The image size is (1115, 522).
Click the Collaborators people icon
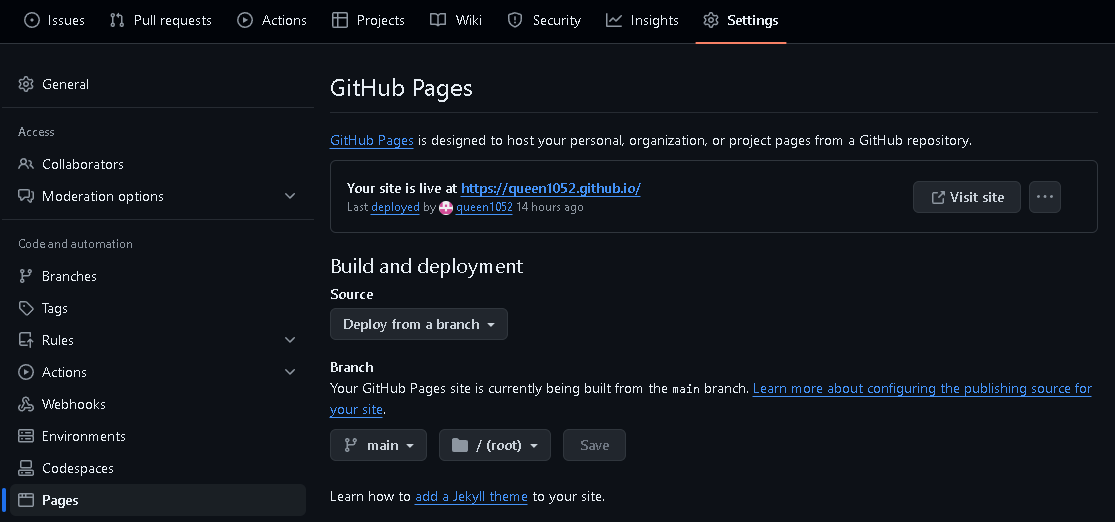click(x=26, y=164)
